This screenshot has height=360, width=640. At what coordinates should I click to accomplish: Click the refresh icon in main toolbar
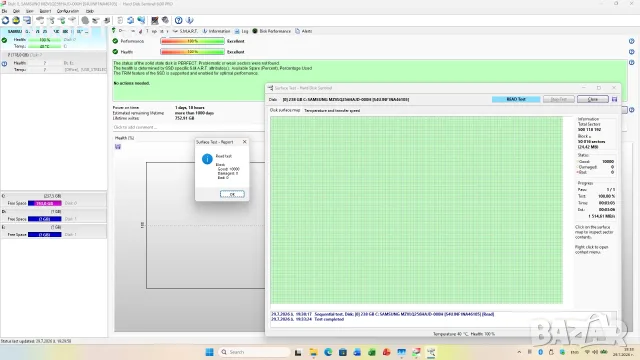(x=5, y=20)
